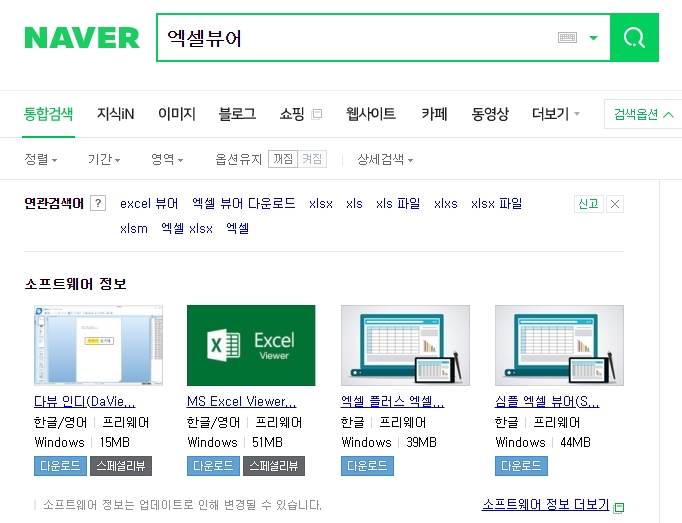
Task: Click related search 'xlsx'
Action: point(321,204)
